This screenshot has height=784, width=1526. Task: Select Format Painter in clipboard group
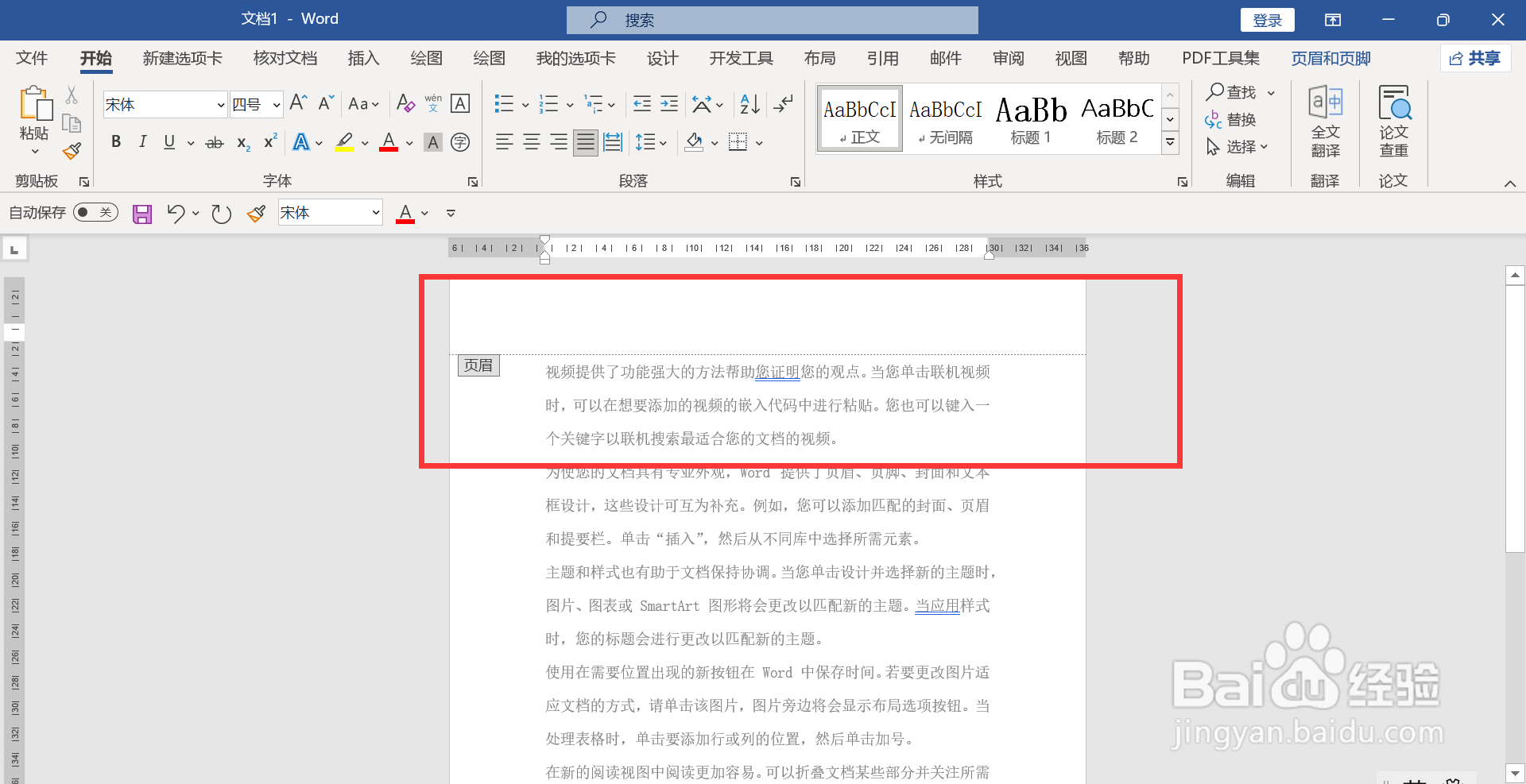(72, 151)
